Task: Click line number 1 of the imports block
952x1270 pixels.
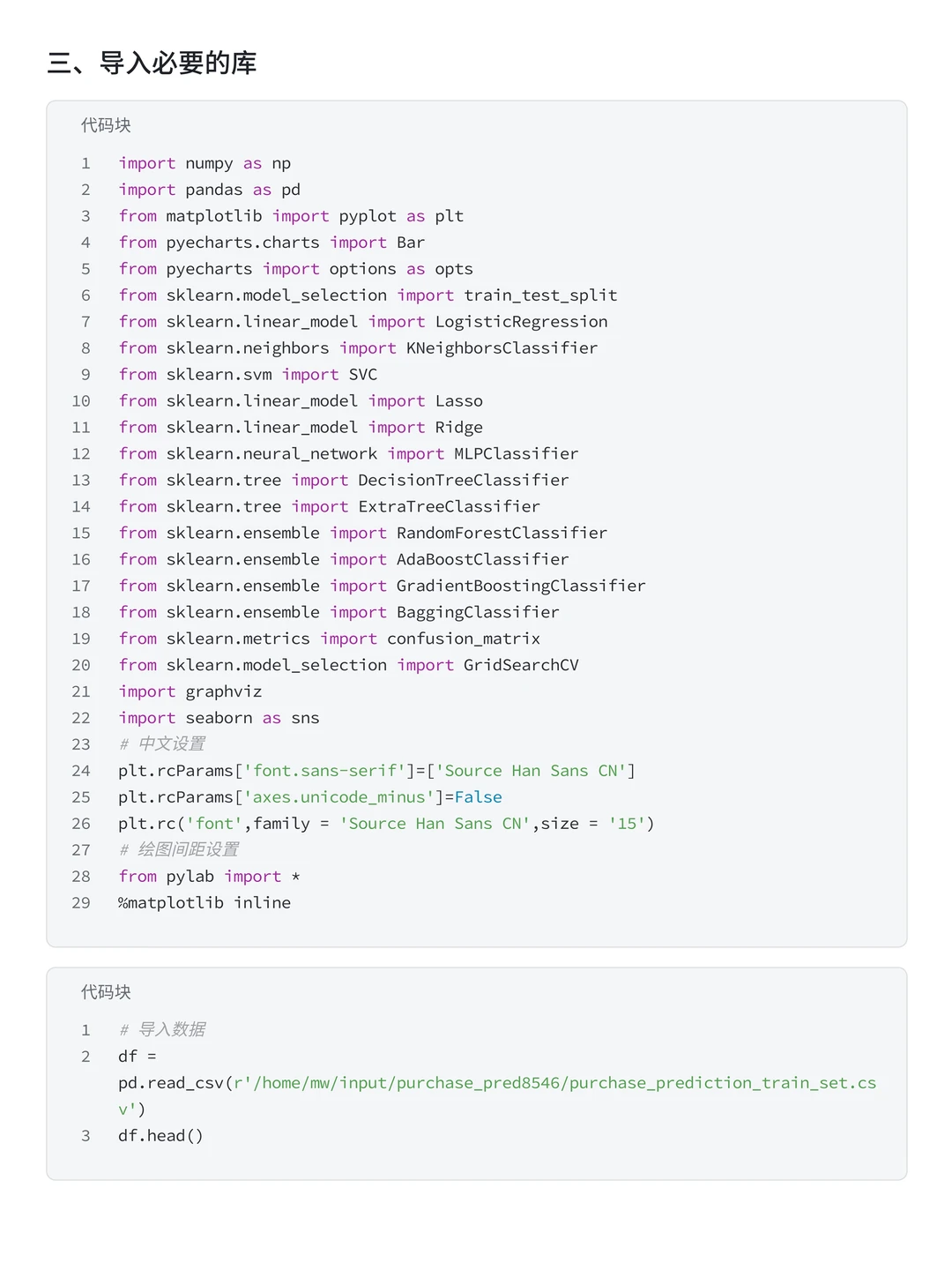Action: point(86,163)
